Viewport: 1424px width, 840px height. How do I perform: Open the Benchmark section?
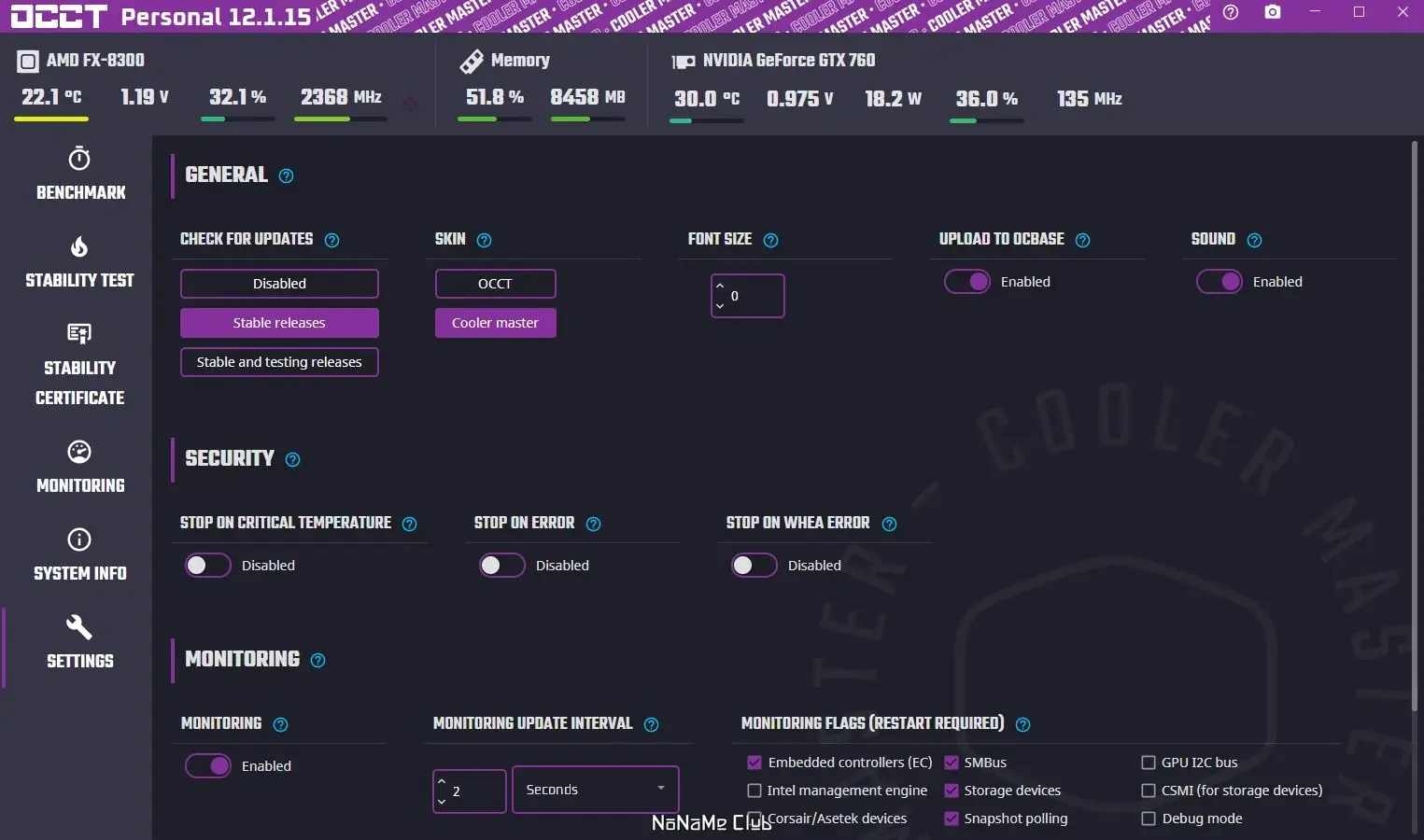[x=80, y=175]
